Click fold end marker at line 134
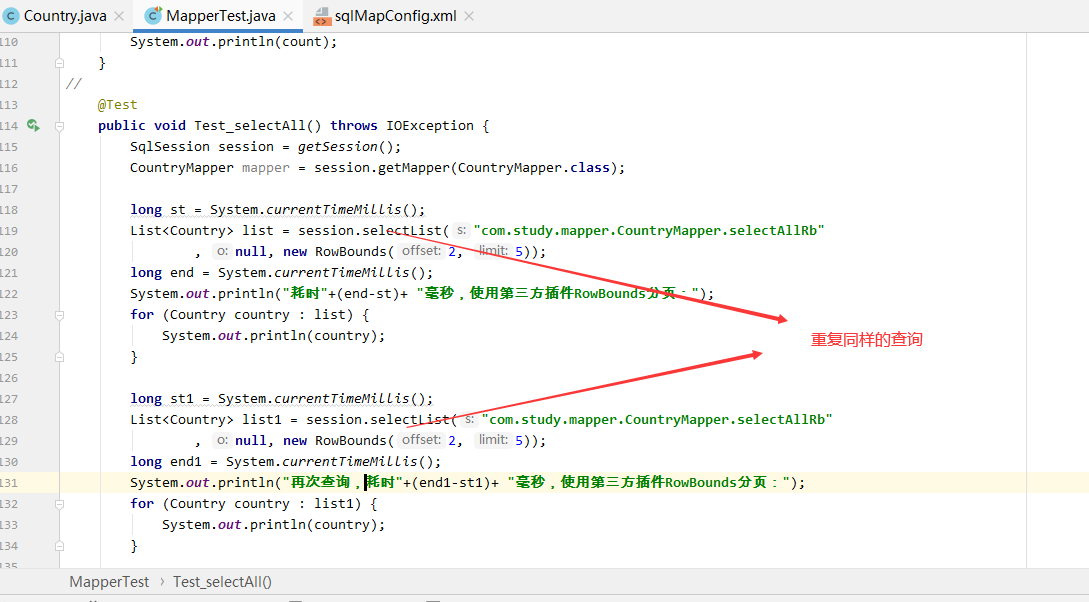Screen dimensions: 1089x602 pyautogui.click(x=60, y=546)
